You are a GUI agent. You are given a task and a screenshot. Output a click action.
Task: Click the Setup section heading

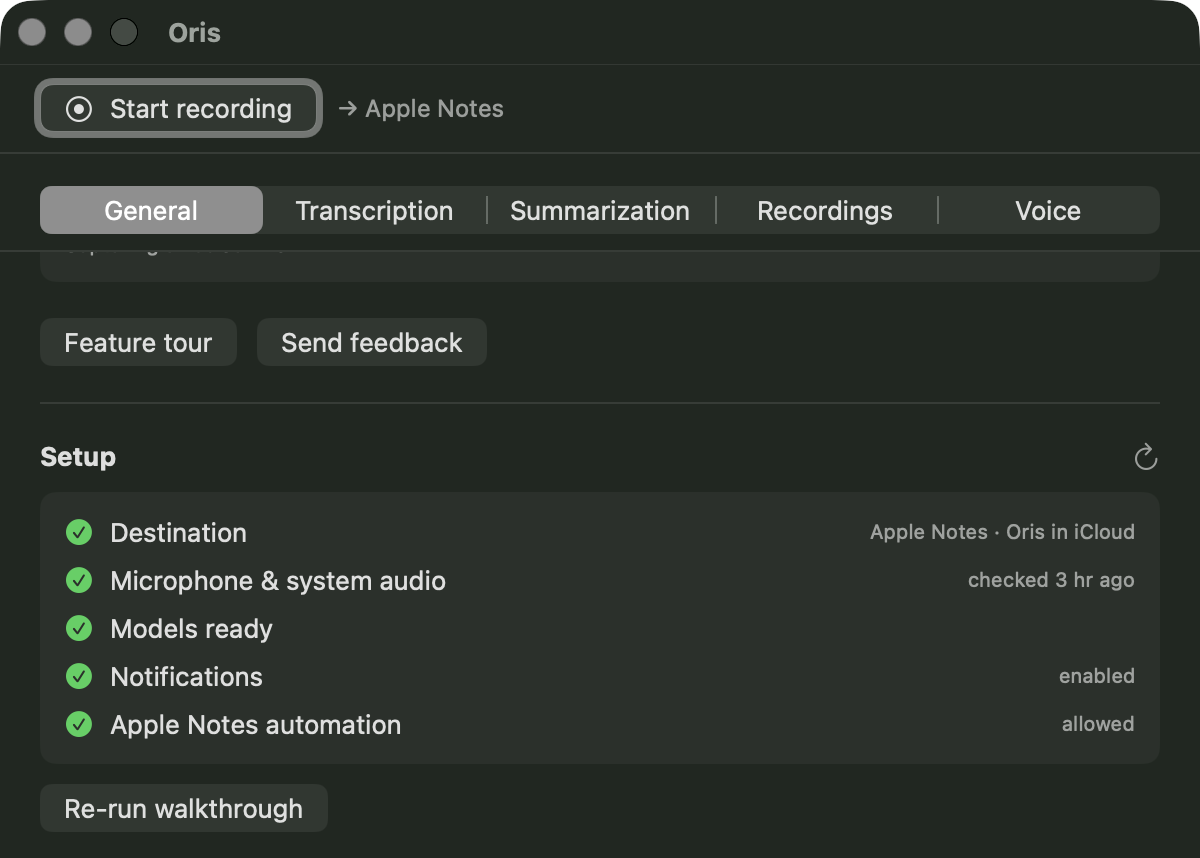[78, 457]
